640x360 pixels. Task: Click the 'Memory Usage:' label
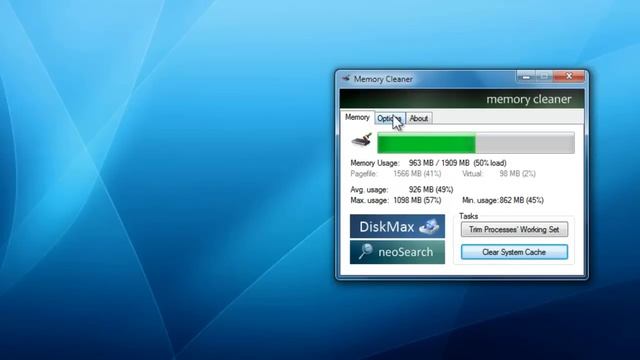375,163
